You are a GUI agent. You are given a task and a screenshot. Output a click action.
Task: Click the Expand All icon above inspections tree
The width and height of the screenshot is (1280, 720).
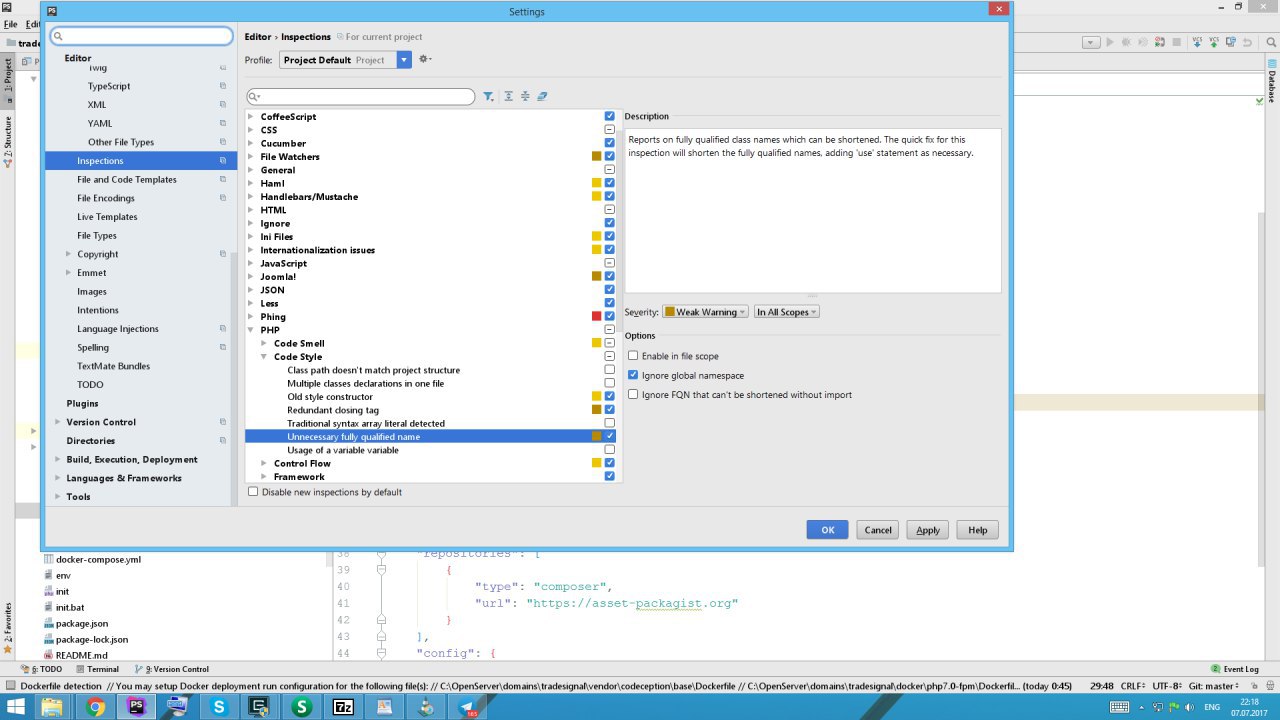pyautogui.click(x=508, y=97)
